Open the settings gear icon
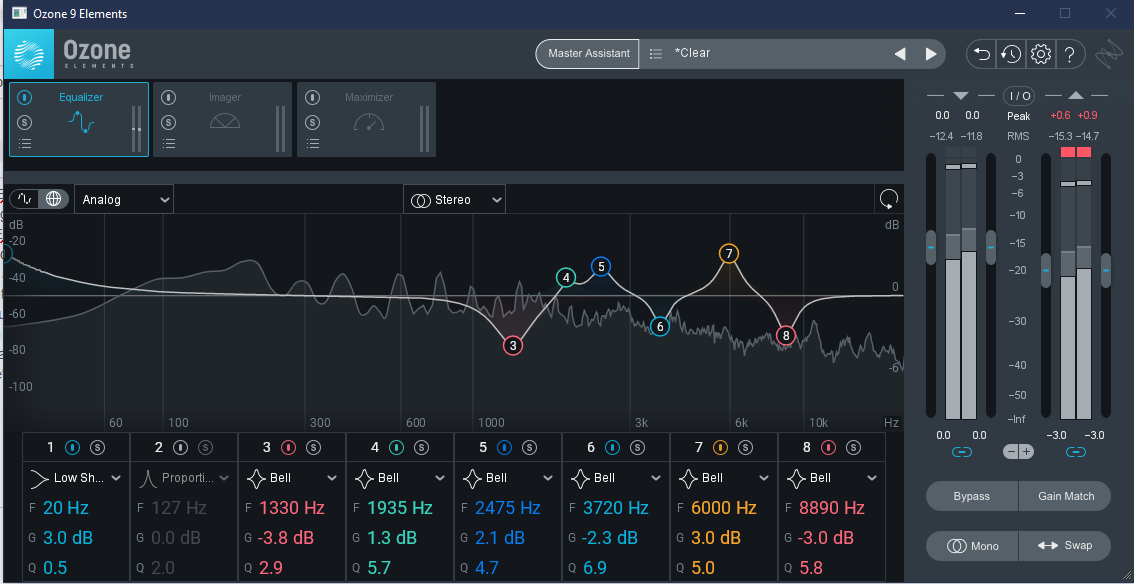 1040,54
